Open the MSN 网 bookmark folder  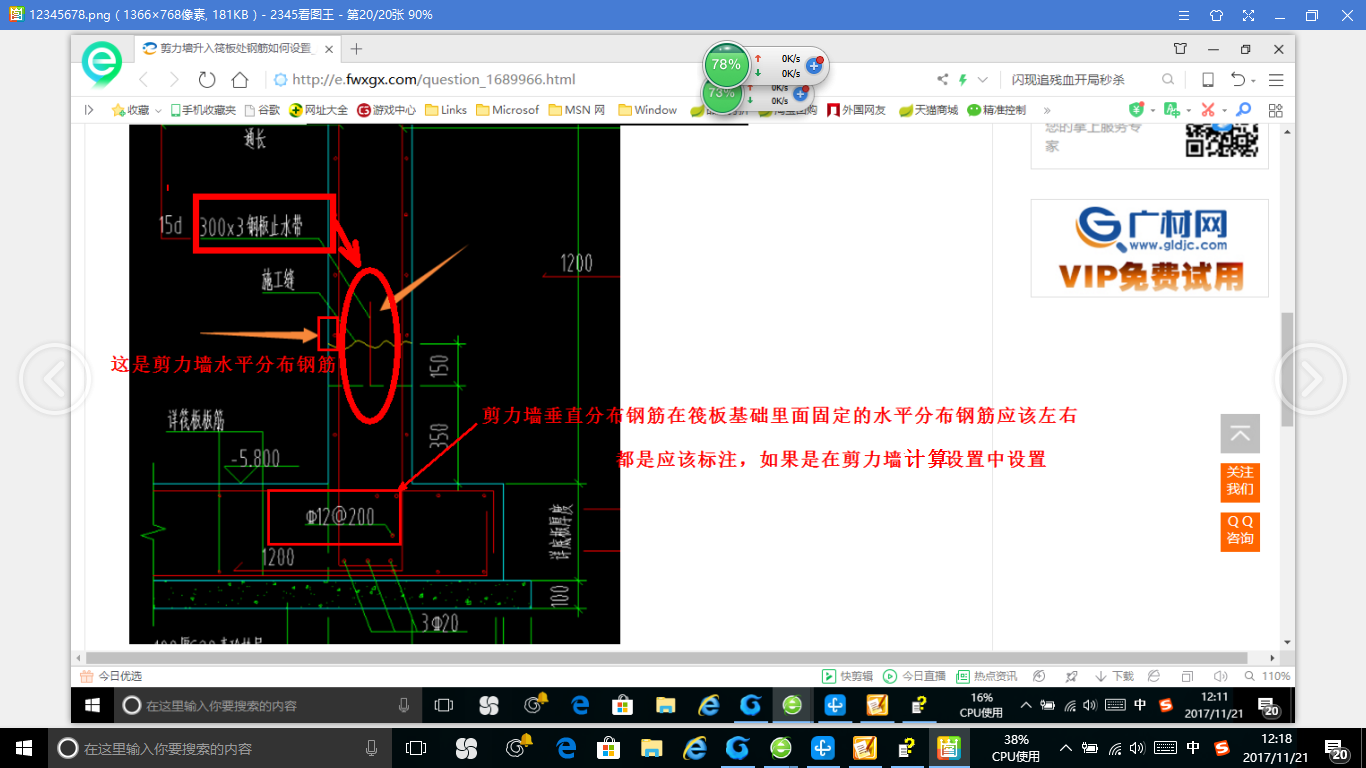pos(577,110)
